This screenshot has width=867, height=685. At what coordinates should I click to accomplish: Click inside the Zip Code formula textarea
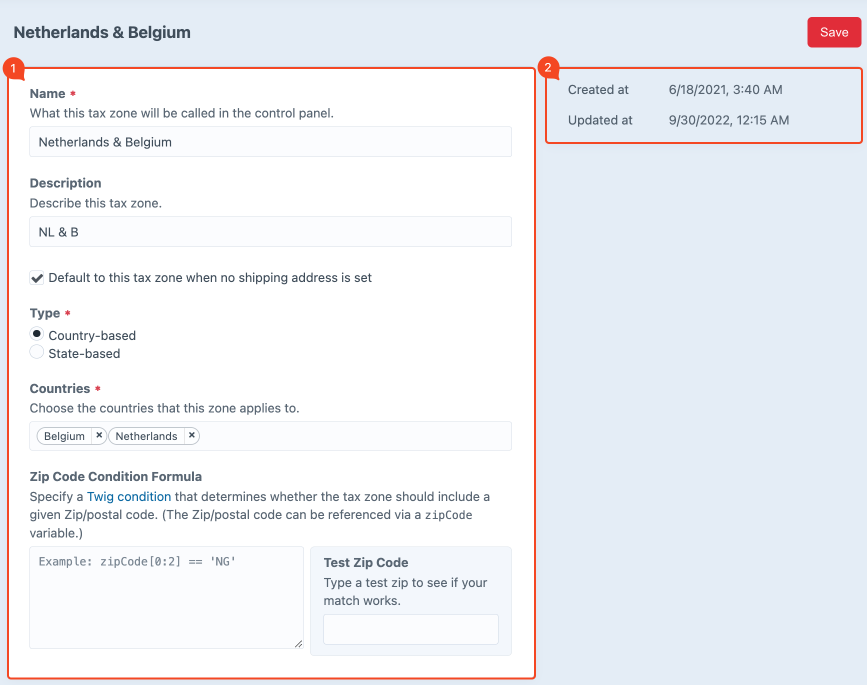(166, 598)
